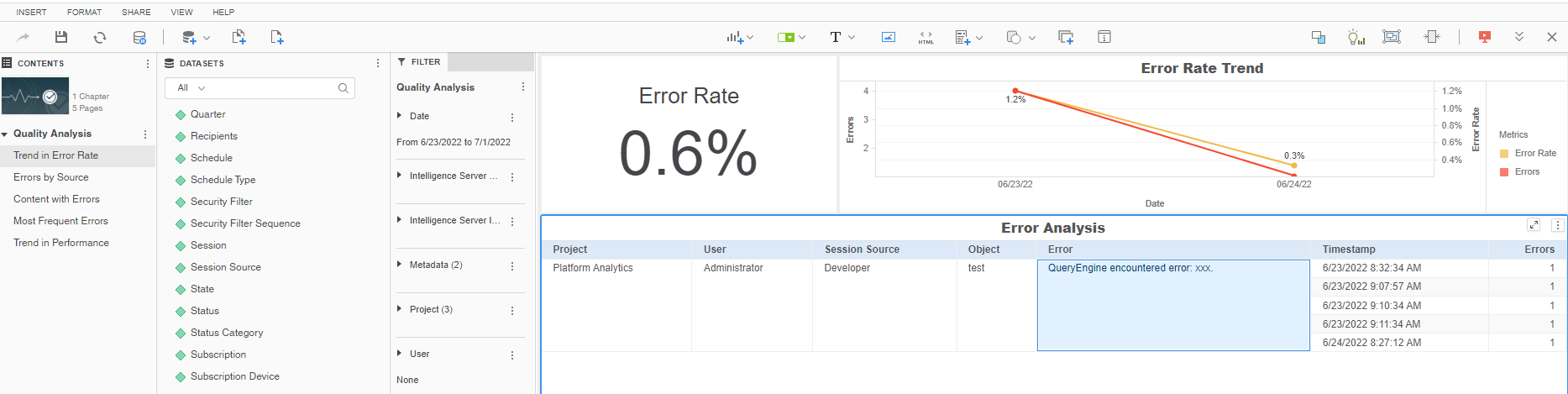
Task: Expand the Project (3) filter
Action: pos(399,309)
